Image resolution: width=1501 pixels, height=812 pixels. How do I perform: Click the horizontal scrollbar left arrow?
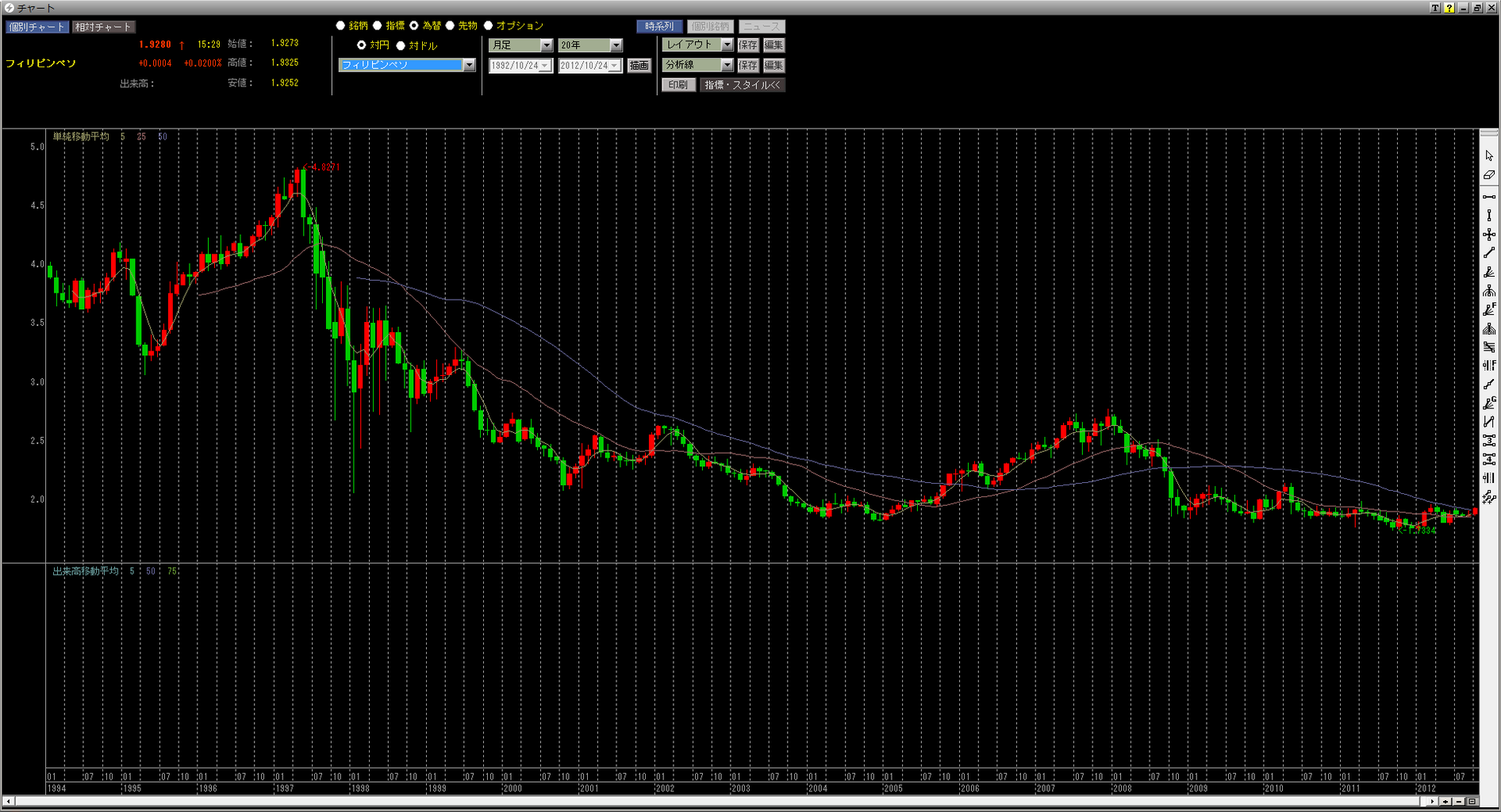pos(9,802)
